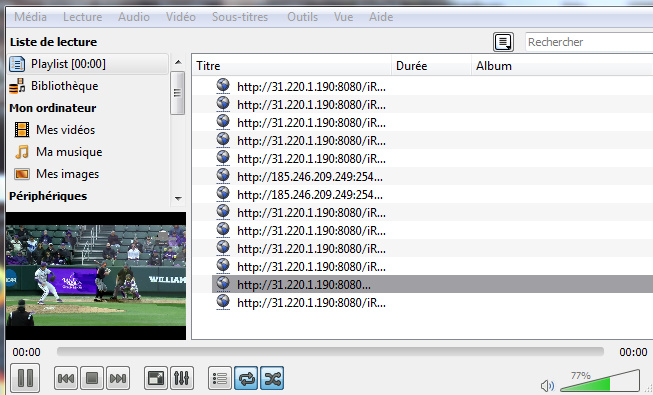The height and width of the screenshot is (395, 653).
Task: Change the playlist view mode icon
Action: click(503, 42)
